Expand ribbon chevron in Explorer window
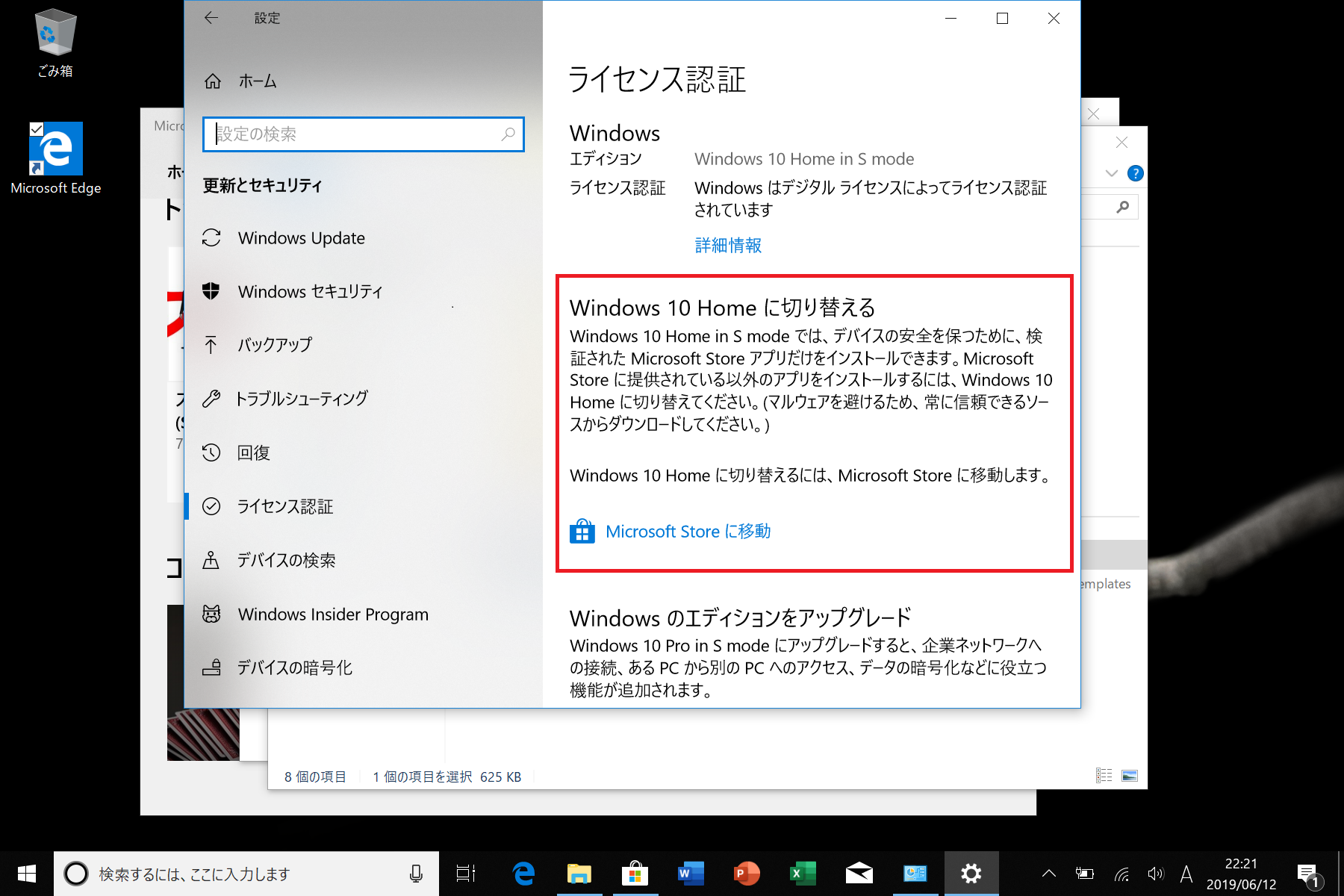 1112,173
